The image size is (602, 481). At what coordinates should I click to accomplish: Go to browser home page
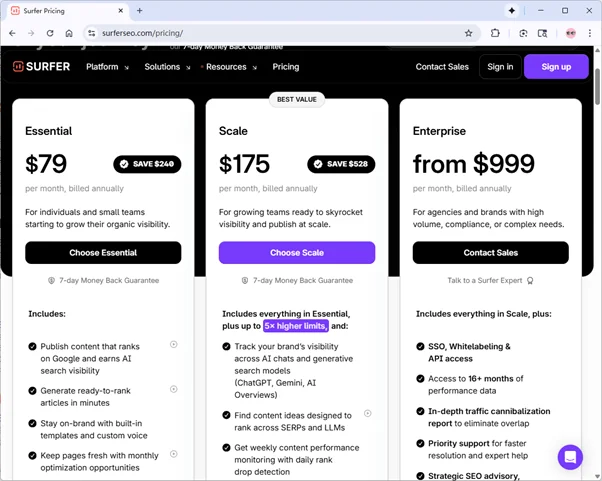coord(69,33)
